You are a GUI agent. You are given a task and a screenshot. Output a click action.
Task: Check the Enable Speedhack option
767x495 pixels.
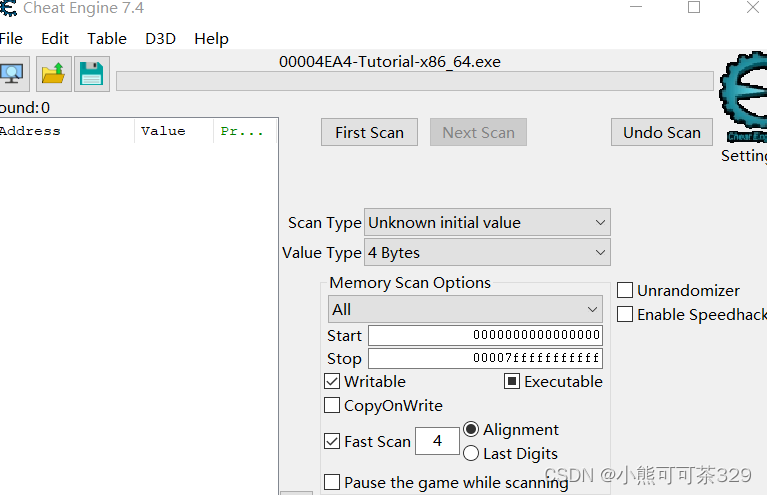coord(625,314)
